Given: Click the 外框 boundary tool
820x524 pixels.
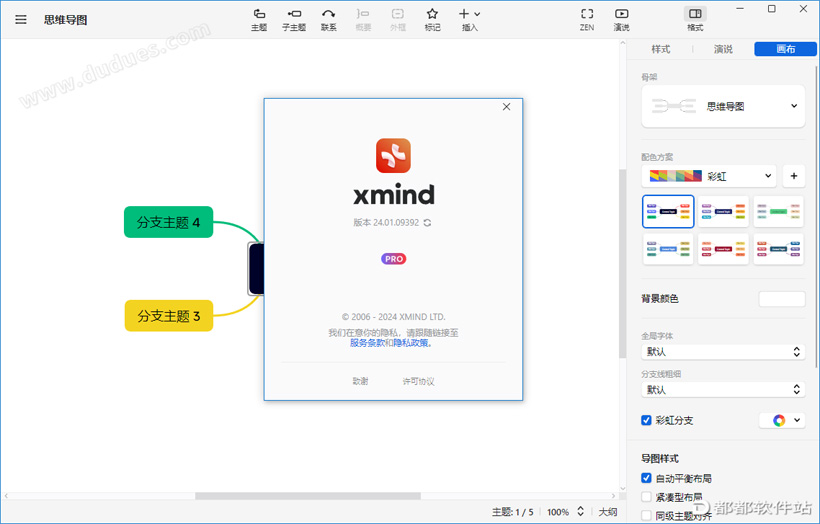Looking at the screenshot, I should (x=397, y=20).
